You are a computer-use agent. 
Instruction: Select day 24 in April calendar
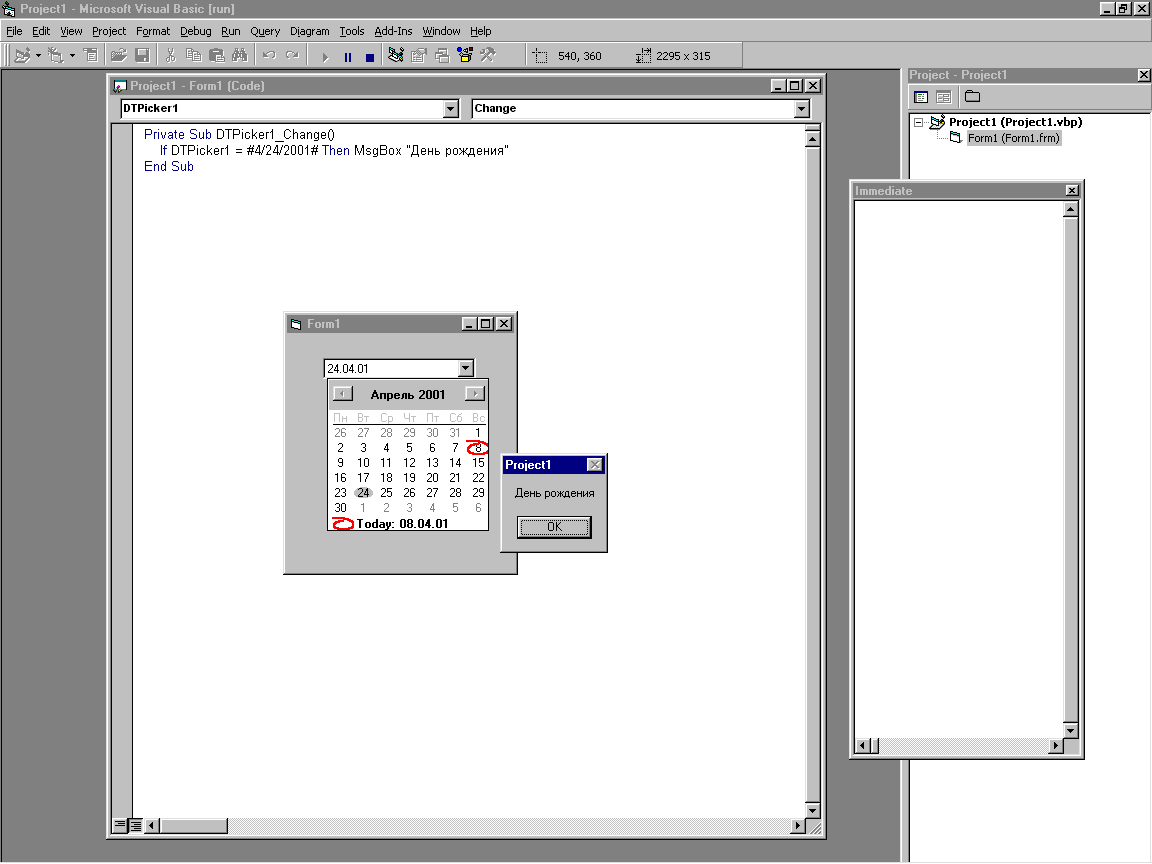pyautogui.click(x=363, y=493)
